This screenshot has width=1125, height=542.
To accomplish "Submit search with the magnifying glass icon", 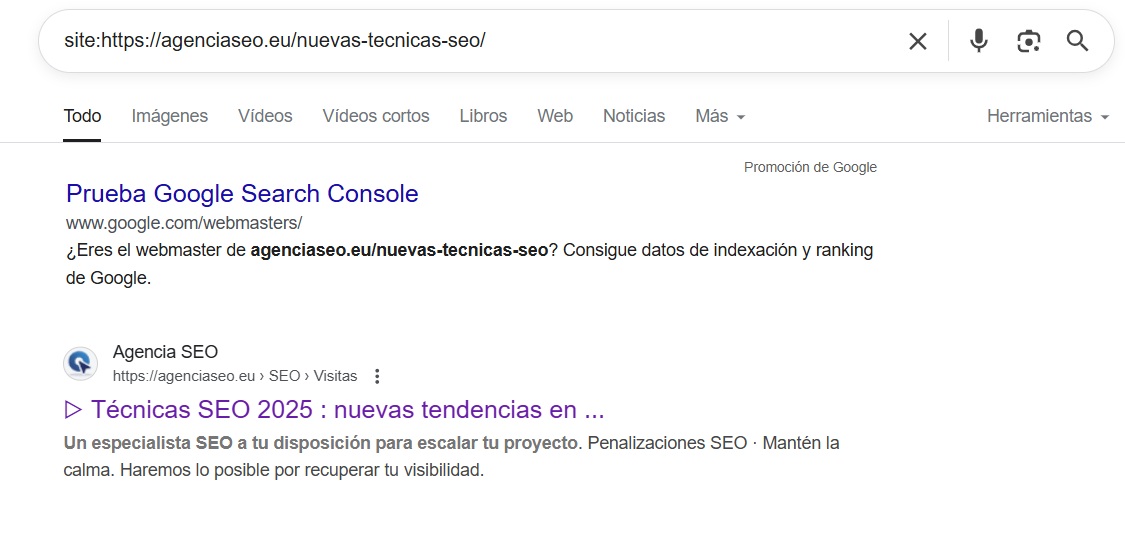I will point(1078,41).
